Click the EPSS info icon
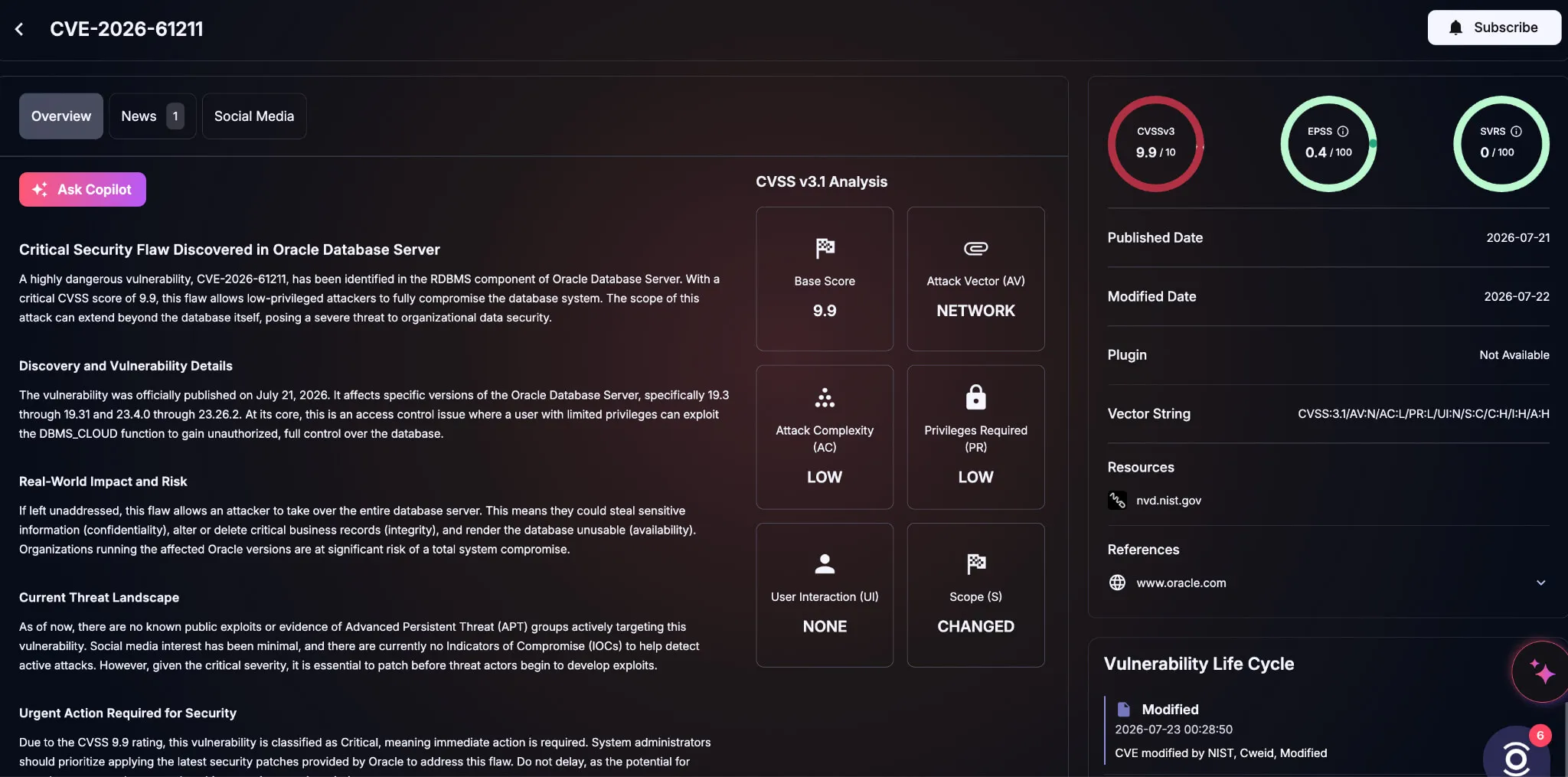The height and width of the screenshot is (777, 1568). [x=1342, y=132]
